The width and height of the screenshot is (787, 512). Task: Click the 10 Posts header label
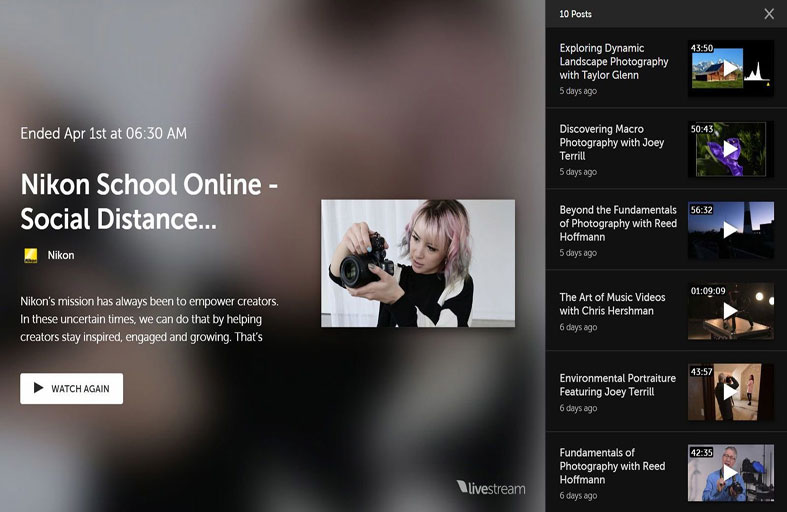click(x=576, y=14)
